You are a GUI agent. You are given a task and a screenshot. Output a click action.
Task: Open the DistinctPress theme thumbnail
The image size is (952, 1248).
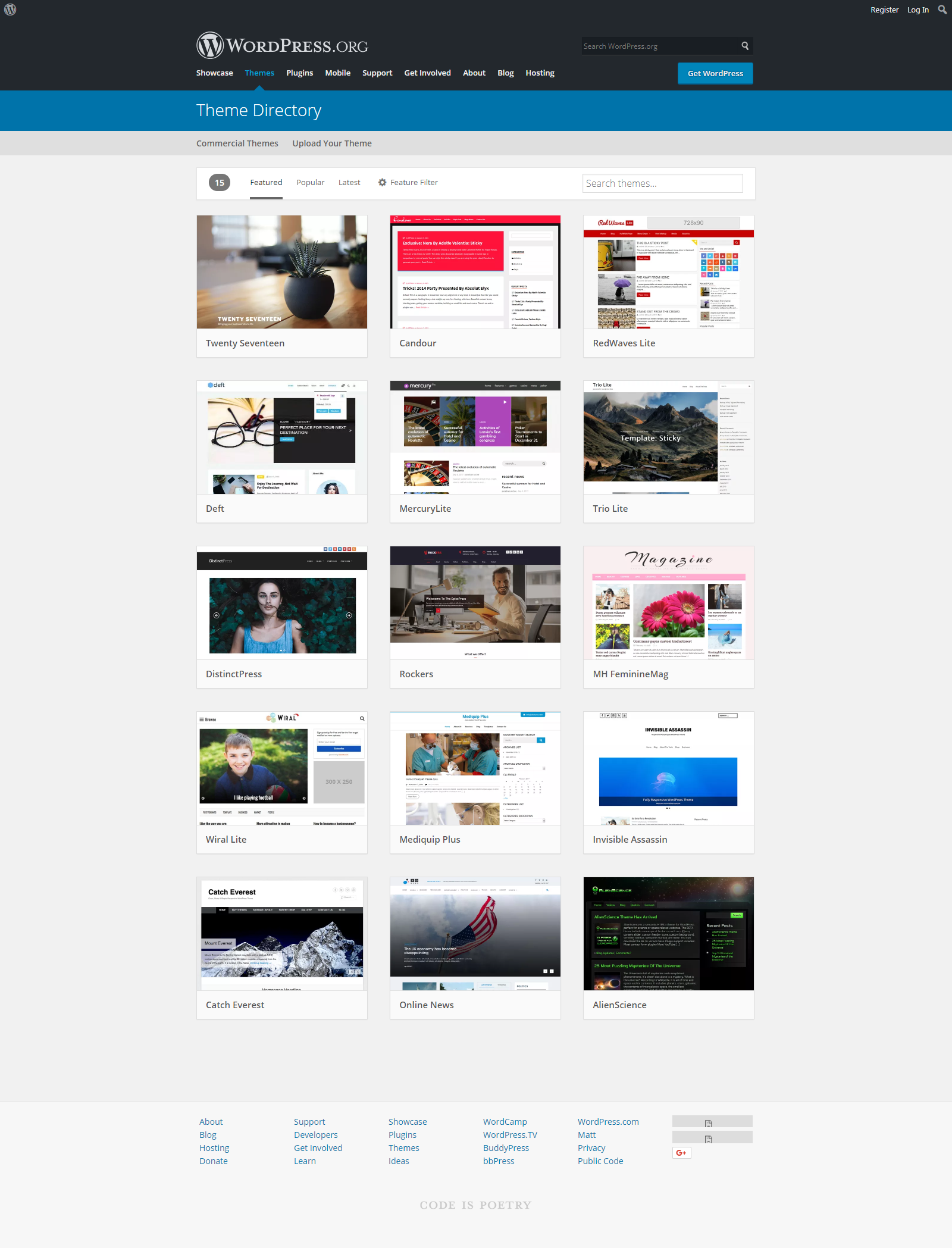coord(282,603)
